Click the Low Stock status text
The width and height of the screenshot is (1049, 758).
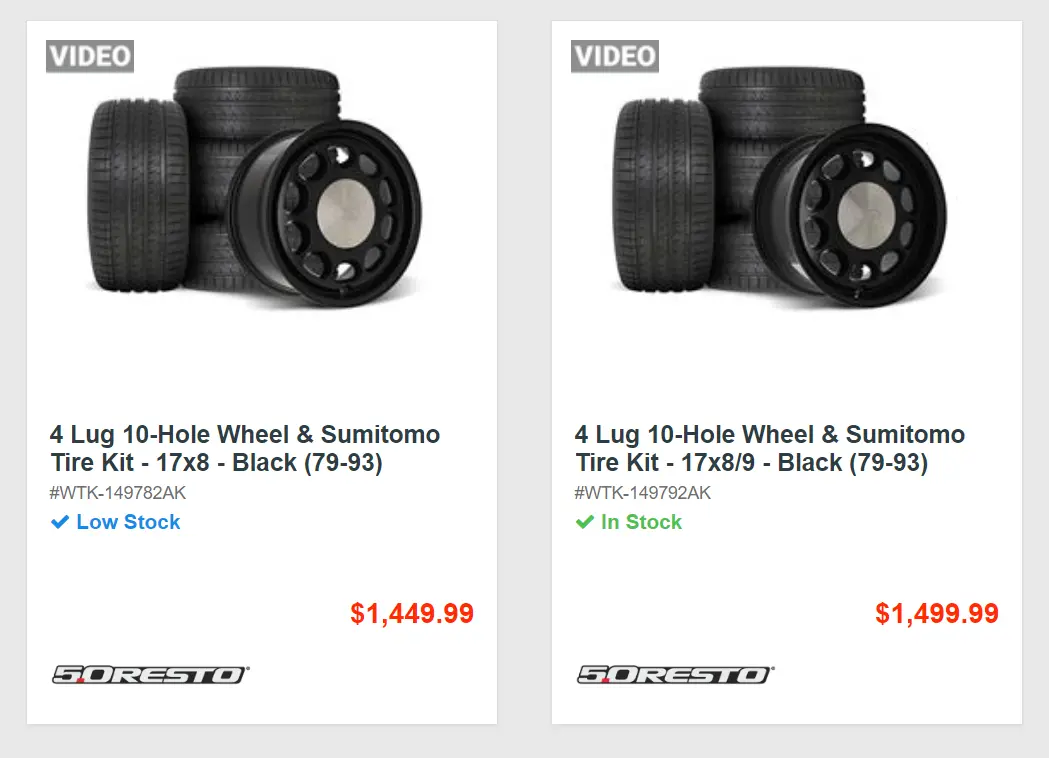(x=128, y=522)
